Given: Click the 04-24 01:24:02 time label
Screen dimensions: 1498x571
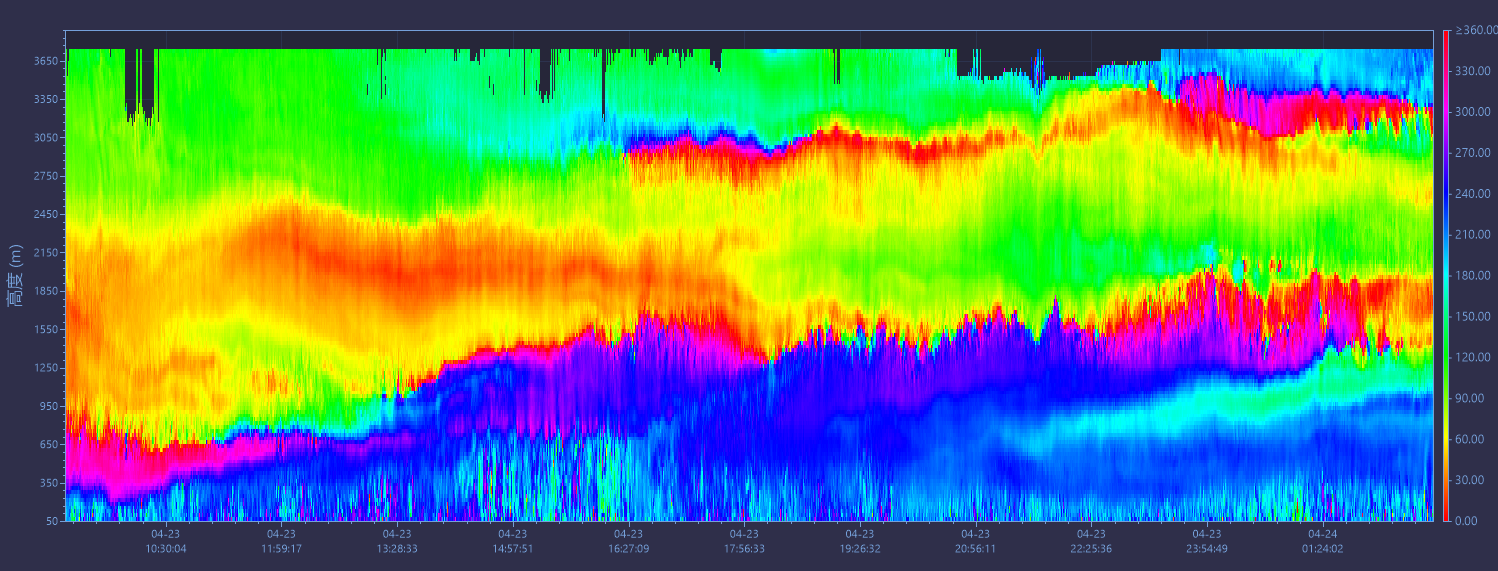Looking at the screenshot, I should coord(1323,541).
